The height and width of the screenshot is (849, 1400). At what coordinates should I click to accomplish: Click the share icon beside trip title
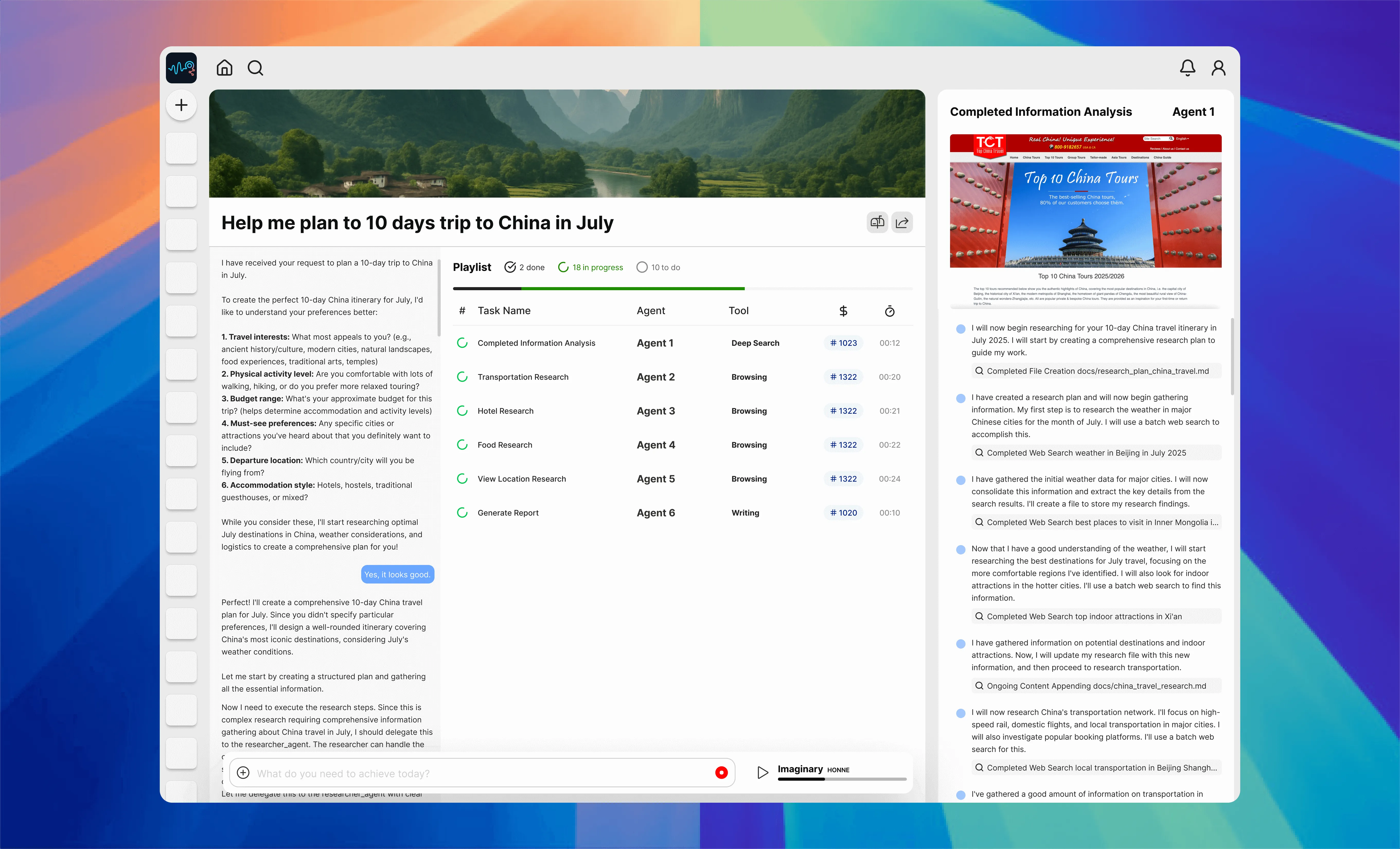(x=902, y=223)
